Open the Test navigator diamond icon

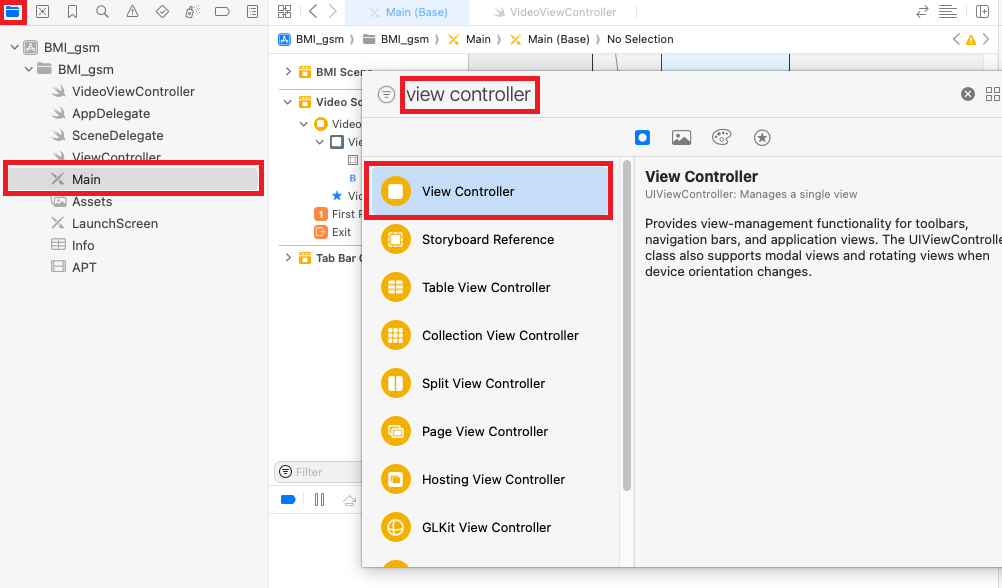162,12
